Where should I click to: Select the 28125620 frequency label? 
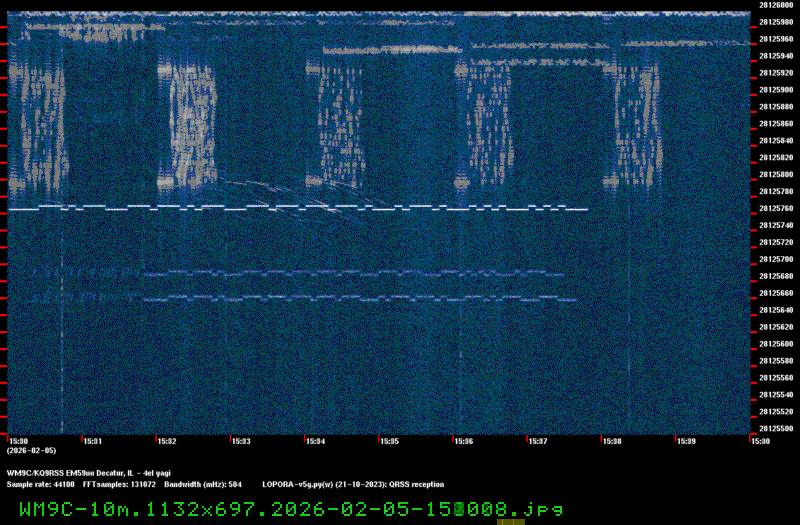pos(776,327)
